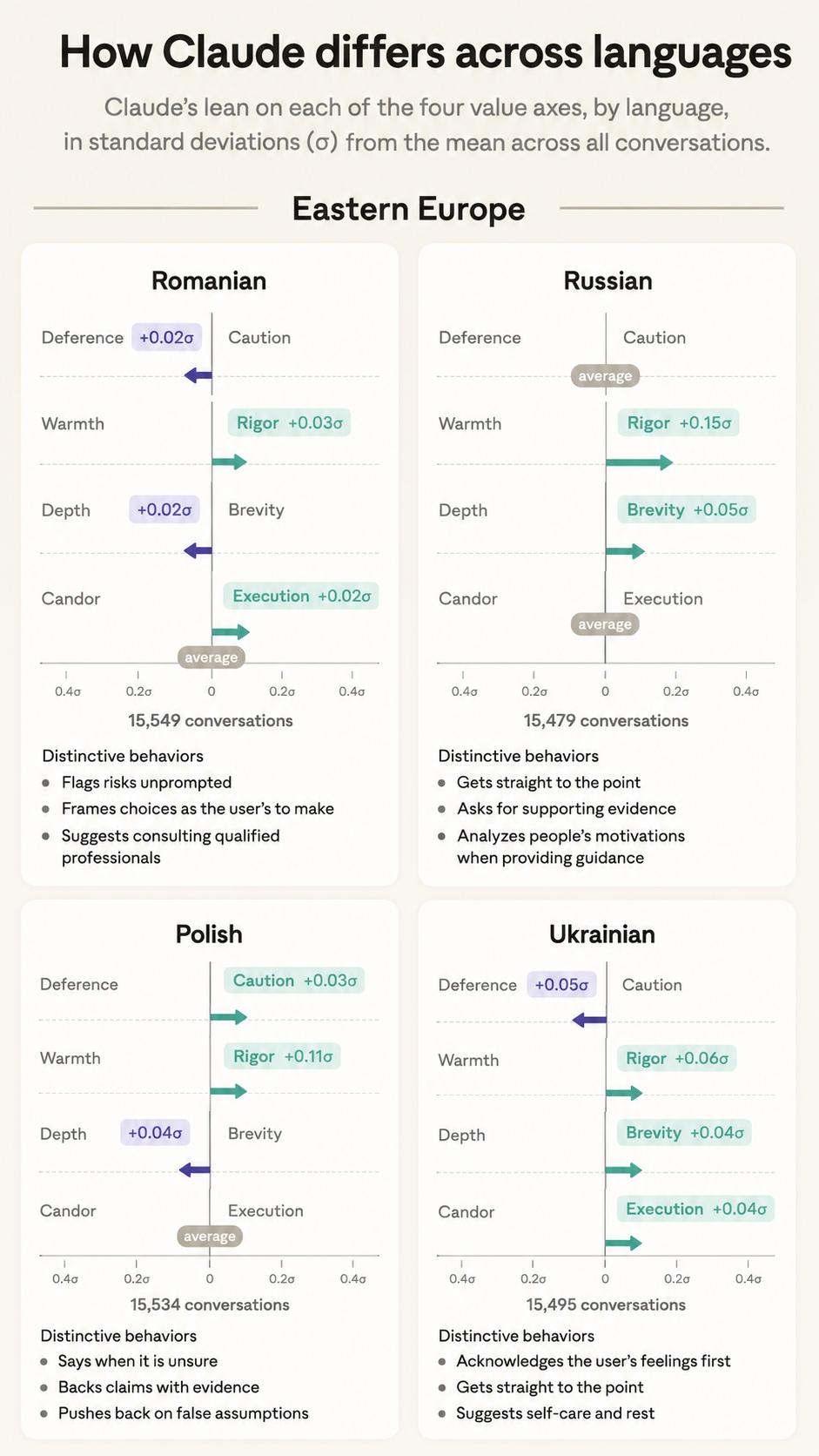Click the Romanian Rigor +0.03σ label
819x1456 pixels.
pyautogui.click(x=290, y=423)
